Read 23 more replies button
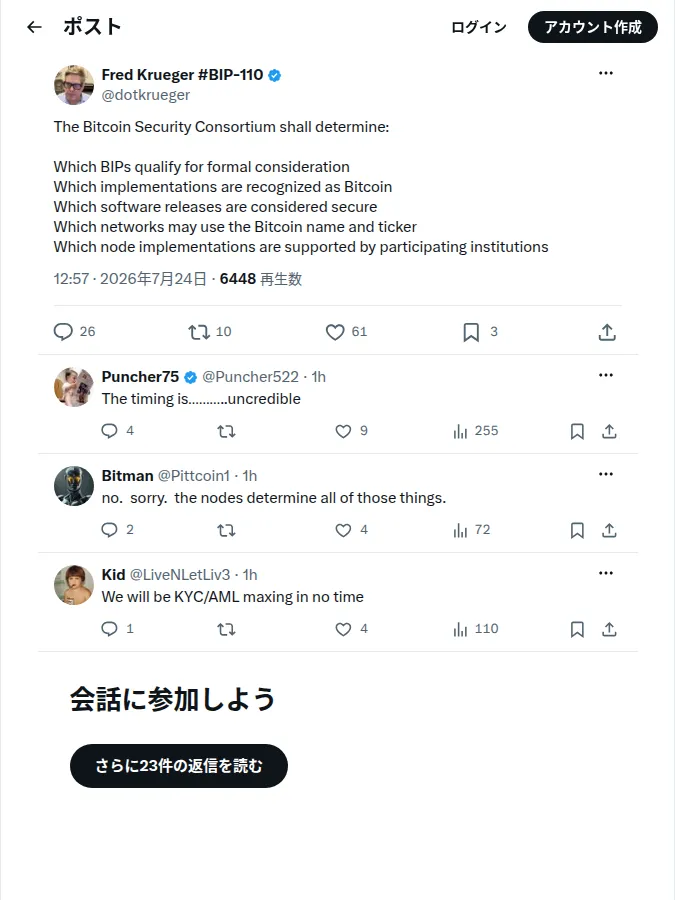675x900 pixels. pyautogui.click(x=179, y=766)
